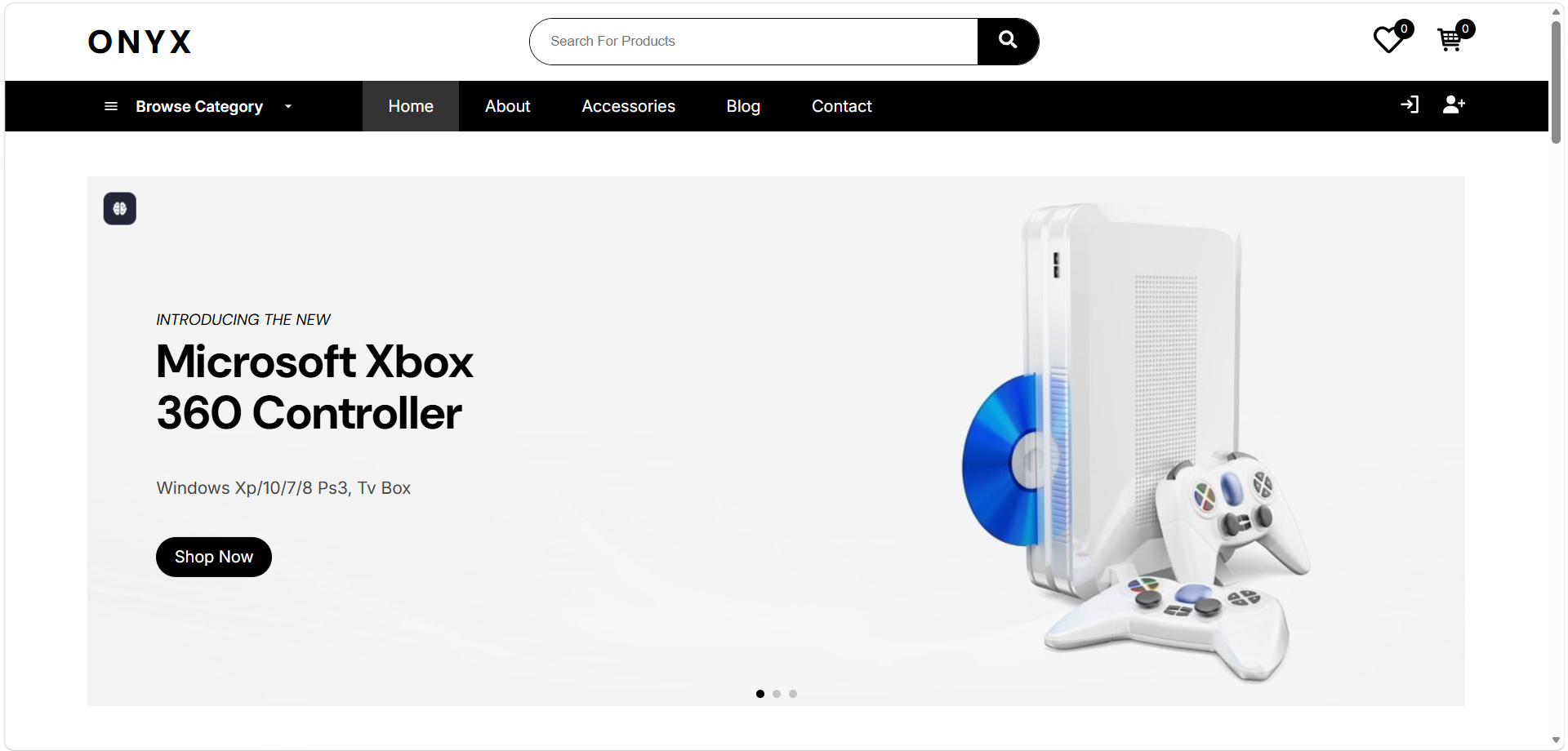1568x751 pixels.
Task: Click the ONYX logo
Action: click(140, 42)
